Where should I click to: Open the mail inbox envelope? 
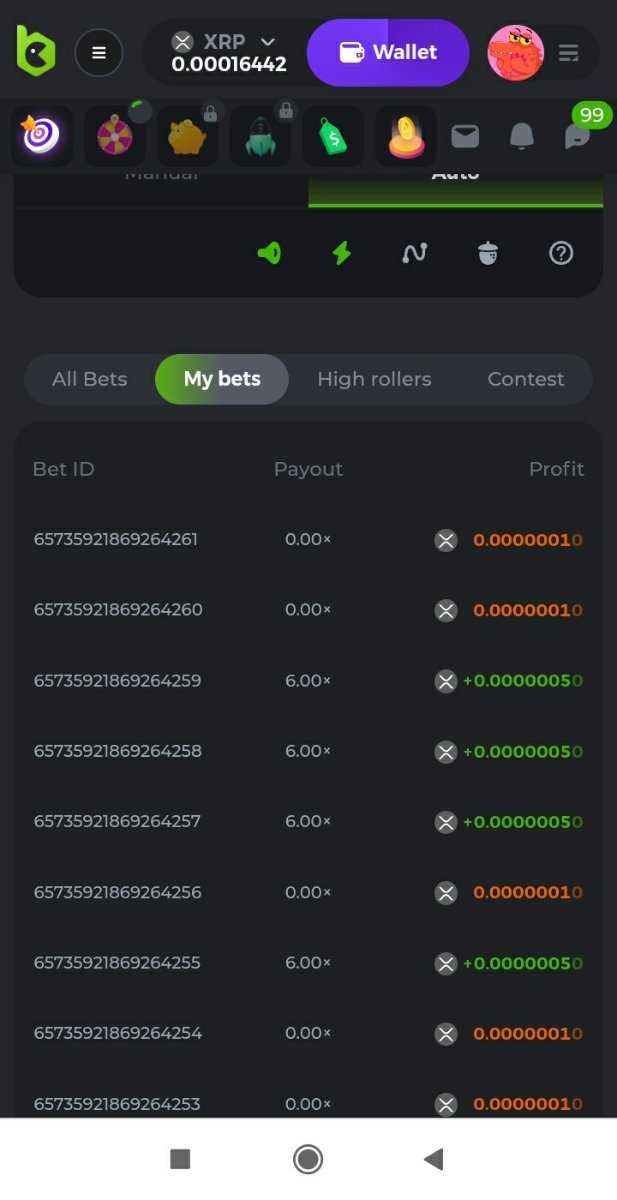pos(465,136)
